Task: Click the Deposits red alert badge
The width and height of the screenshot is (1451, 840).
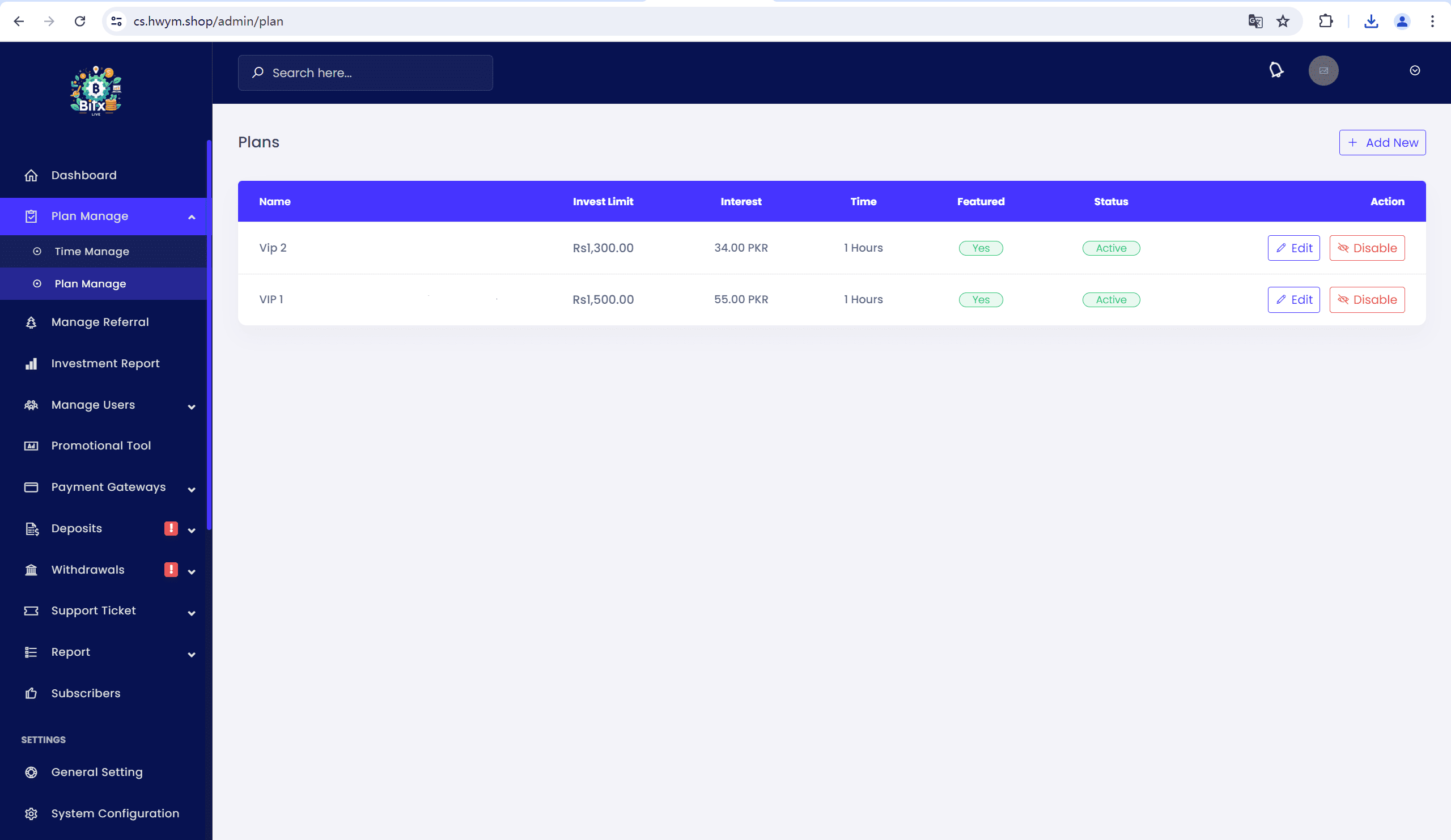Action: click(x=171, y=528)
